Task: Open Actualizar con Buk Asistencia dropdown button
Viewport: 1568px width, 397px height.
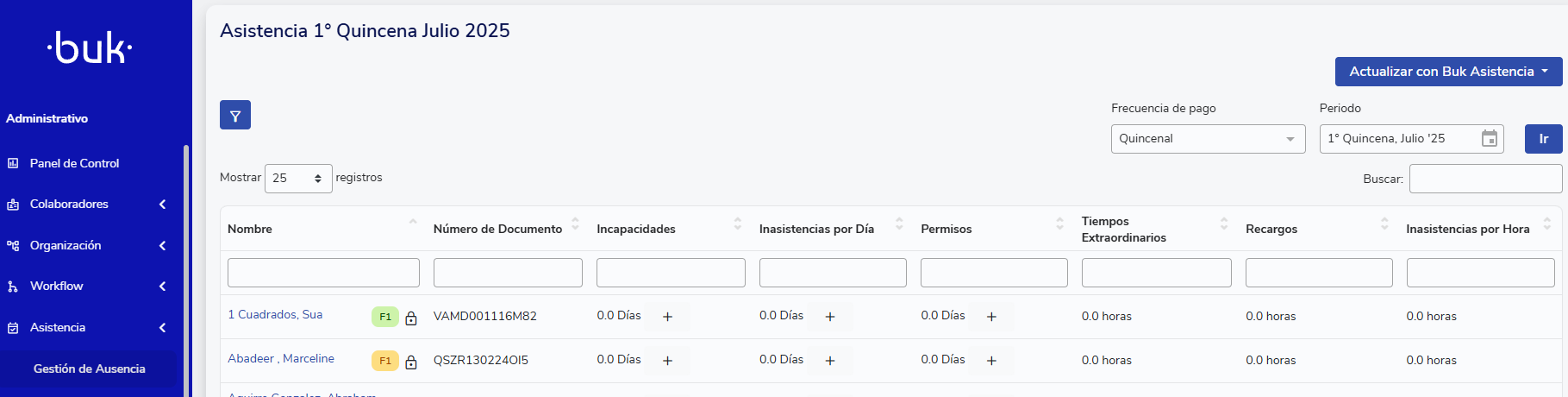Action: (x=1448, y=72)
